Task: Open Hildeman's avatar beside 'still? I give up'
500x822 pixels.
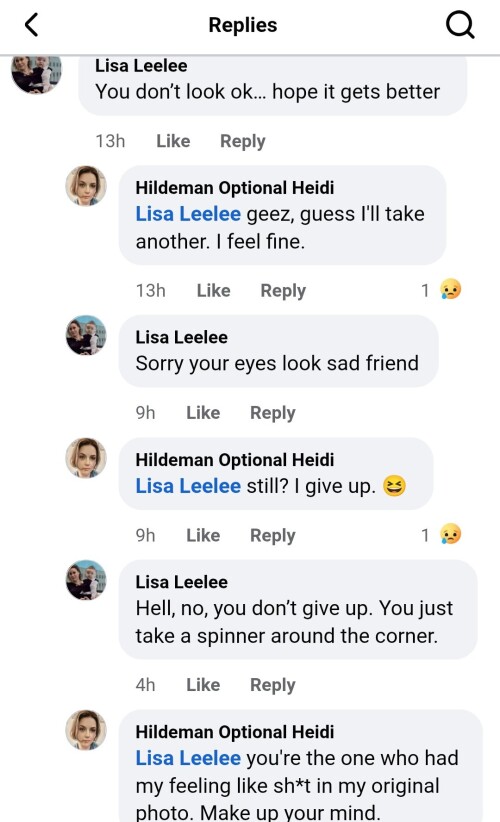Action: pos(86,458)
